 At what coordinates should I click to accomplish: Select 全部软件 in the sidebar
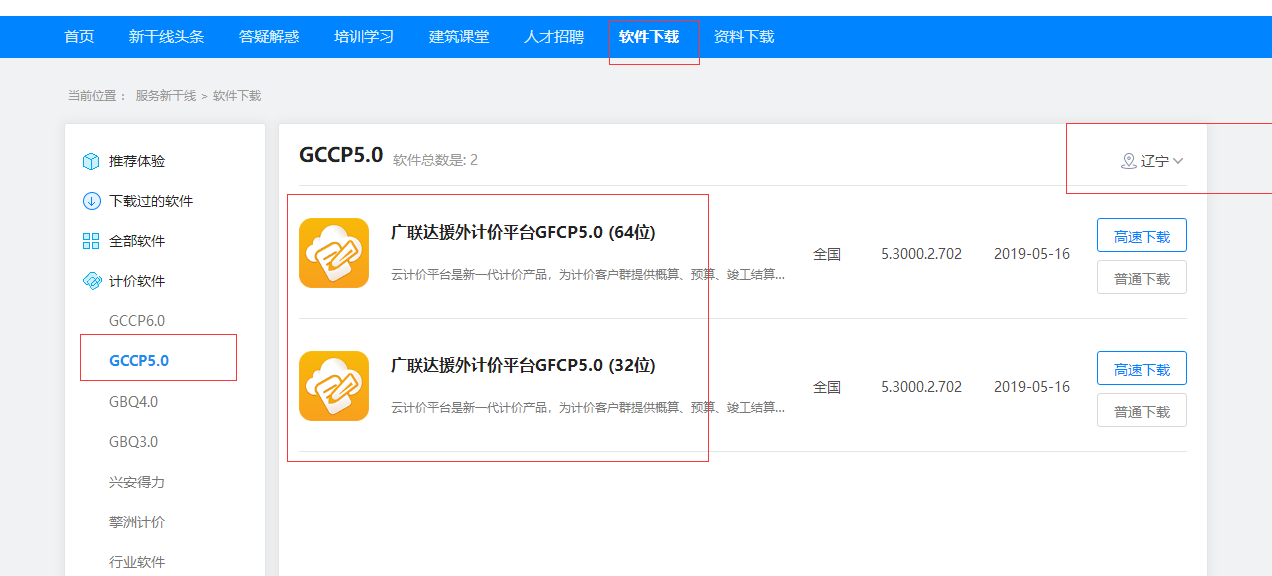point(137,241)
